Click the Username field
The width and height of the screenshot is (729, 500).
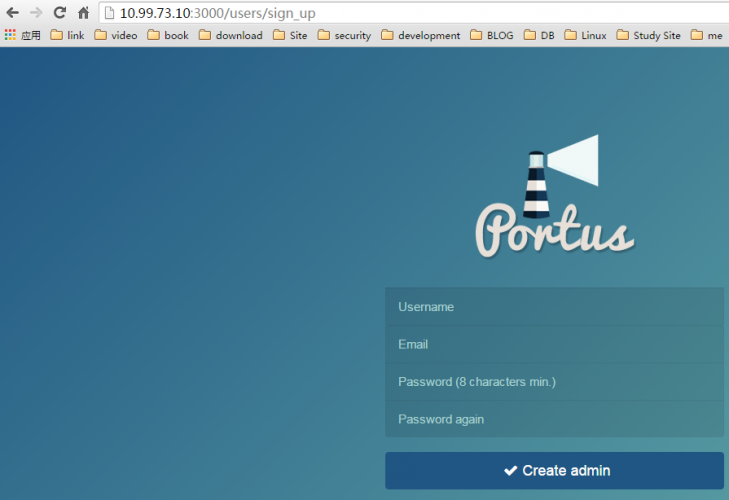pyautogui.click(x=554, y=307)
